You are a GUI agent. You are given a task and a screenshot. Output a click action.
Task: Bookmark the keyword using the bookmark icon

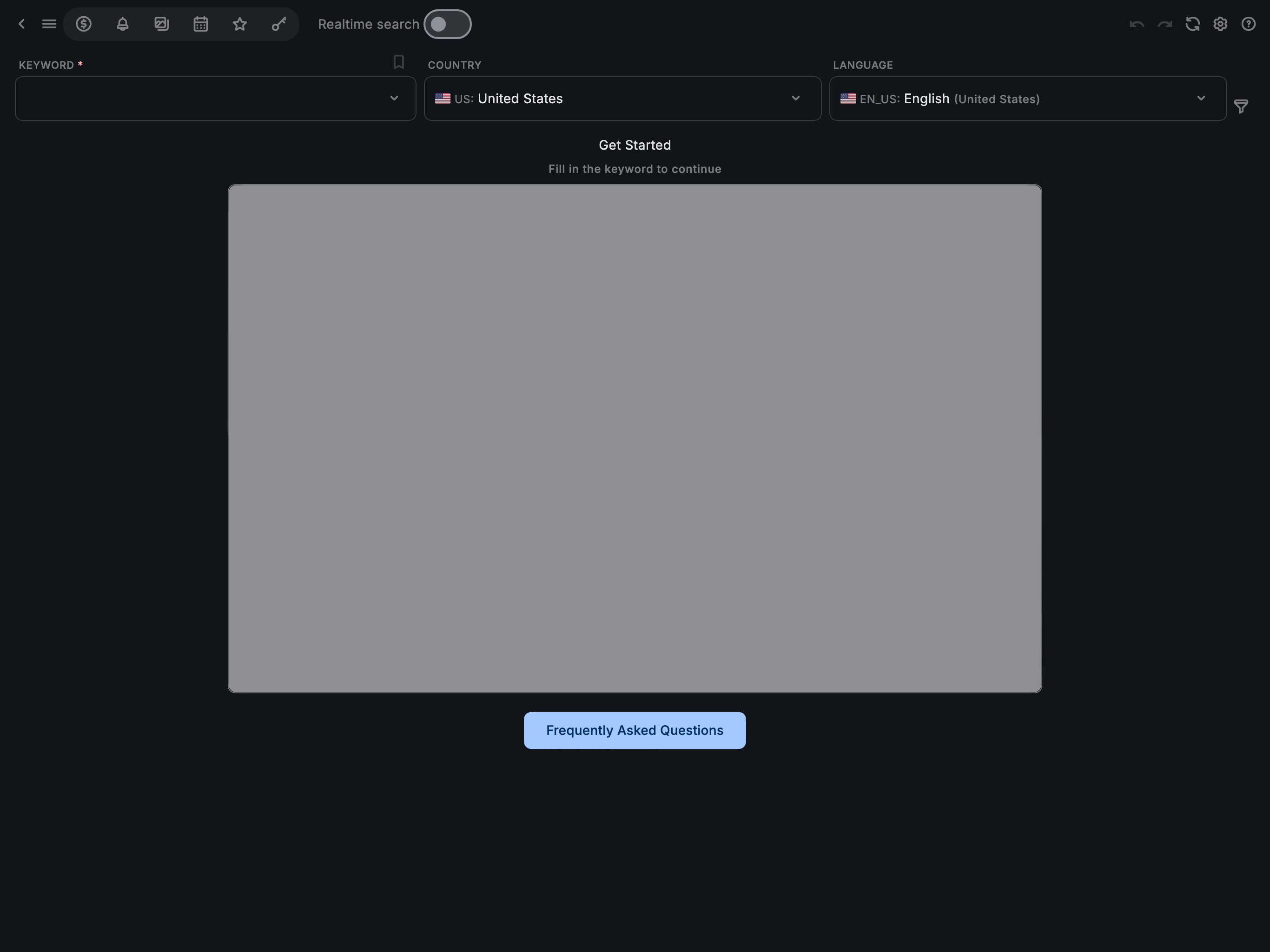coord(398,62)
